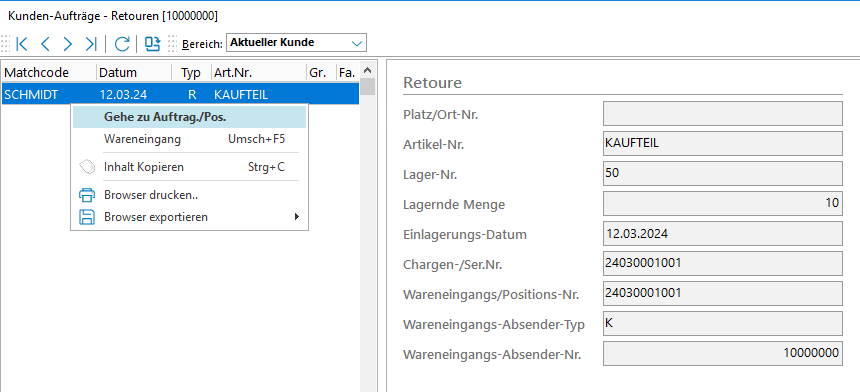Viewport: 860px width, 392px height.
Task: Expand the Browser exportieren submenu arrow
Action: tap(297, 217)
